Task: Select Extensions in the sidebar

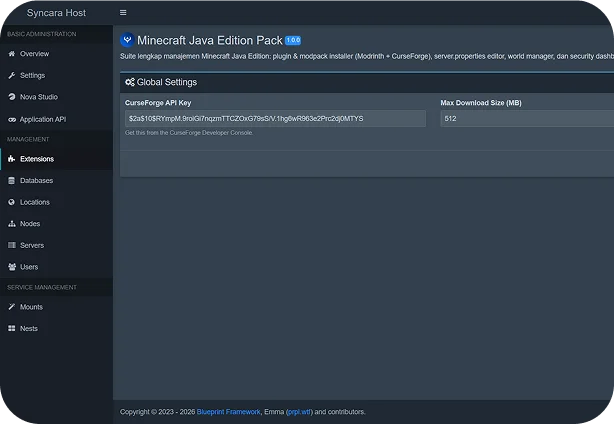Action: pyautogui.click(x=56, y=159)
